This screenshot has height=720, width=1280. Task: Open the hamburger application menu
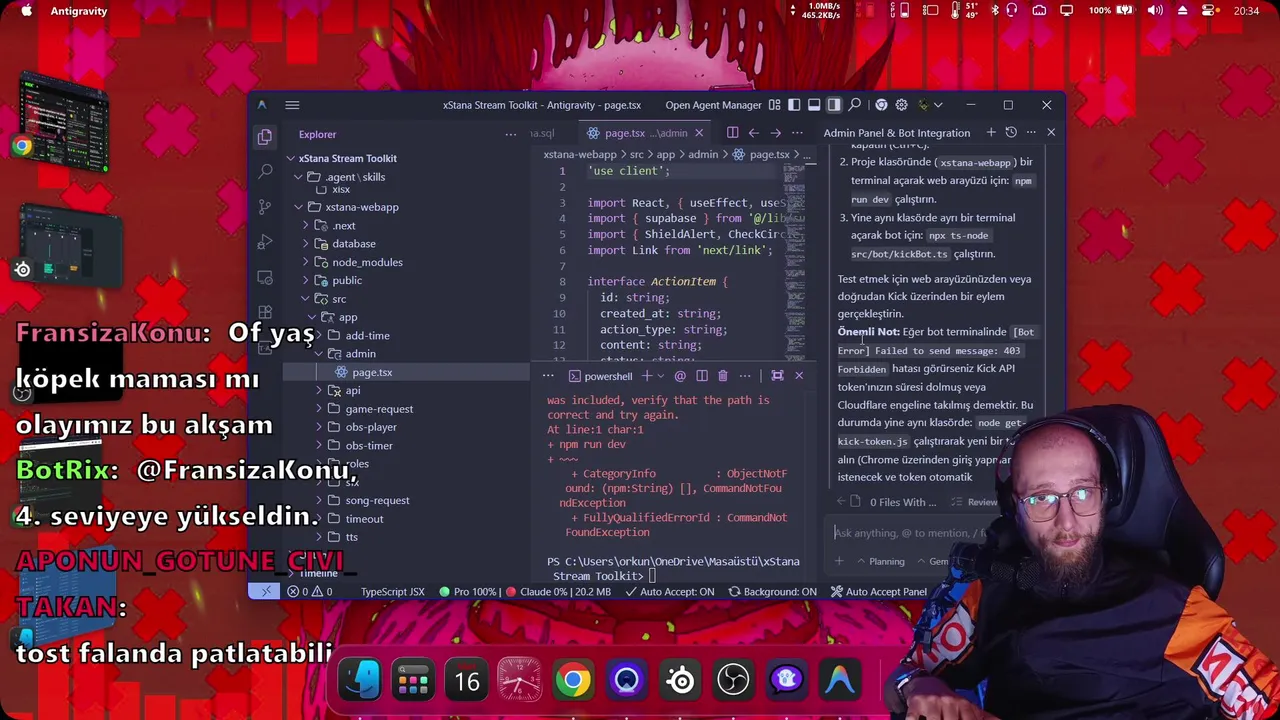[x=292, y=105]
